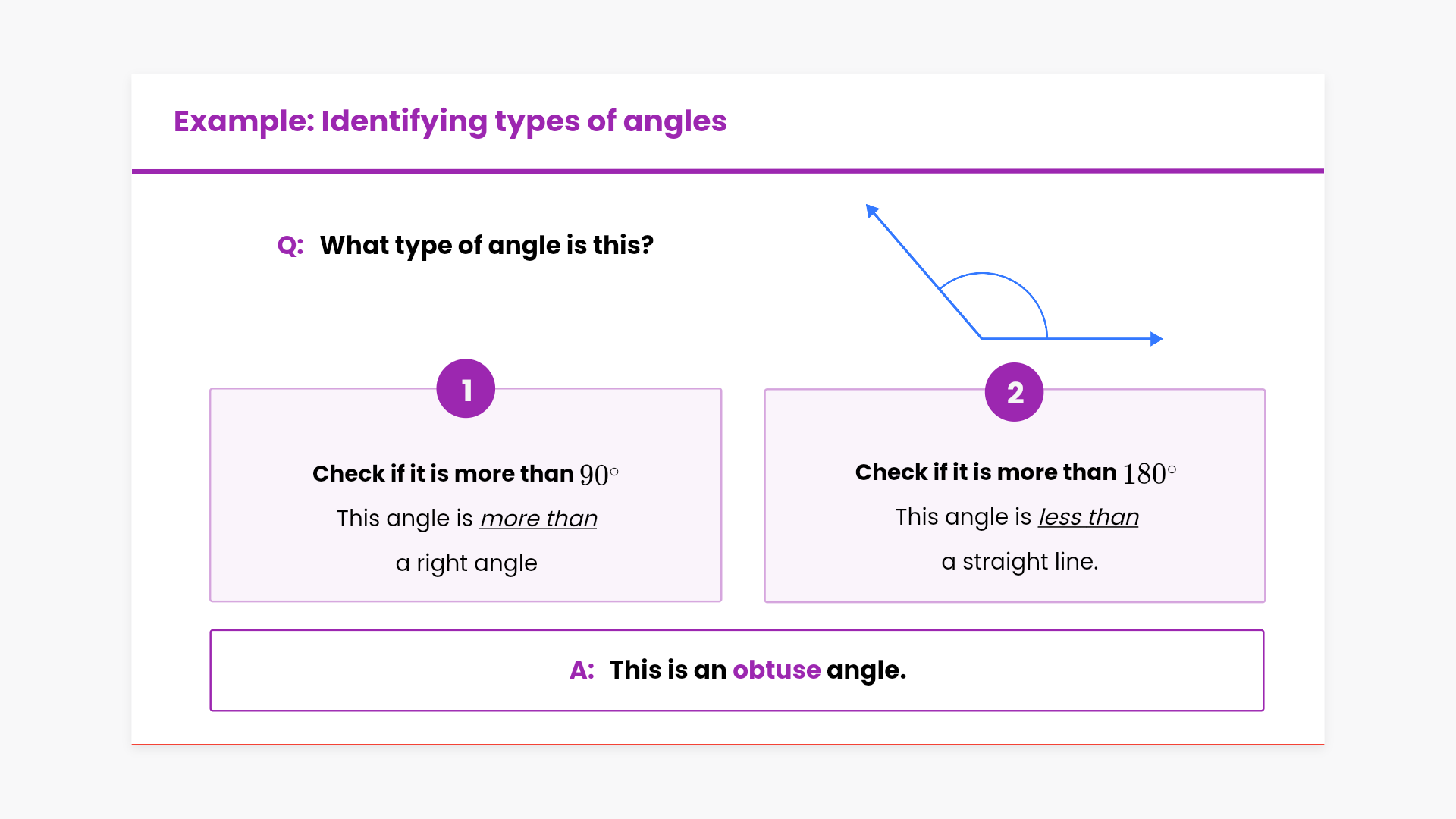
Task: Click the upper-left arrowhead of the angle
Action: coord(872,210)
